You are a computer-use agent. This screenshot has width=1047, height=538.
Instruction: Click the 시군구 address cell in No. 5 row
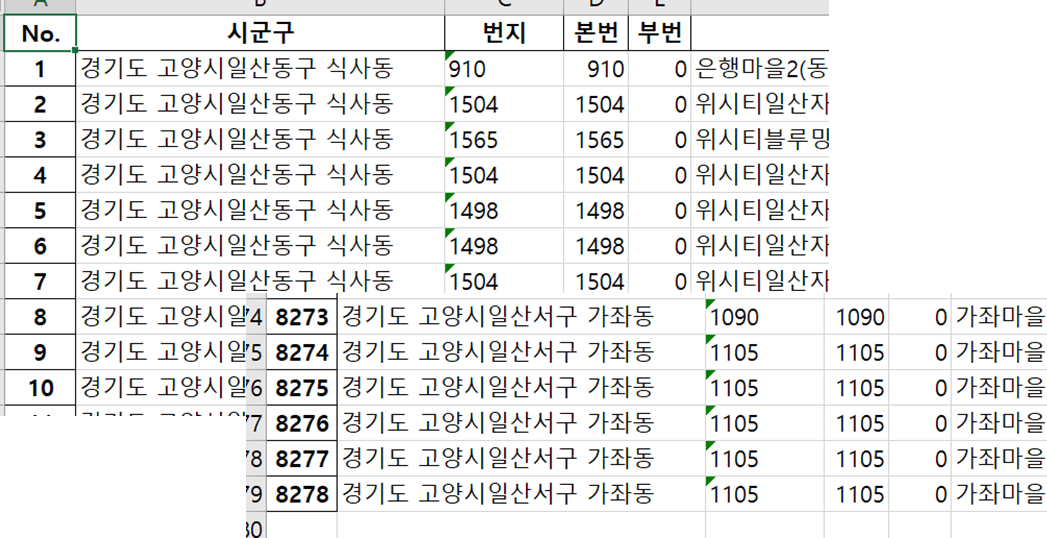[x=260, y=210]
